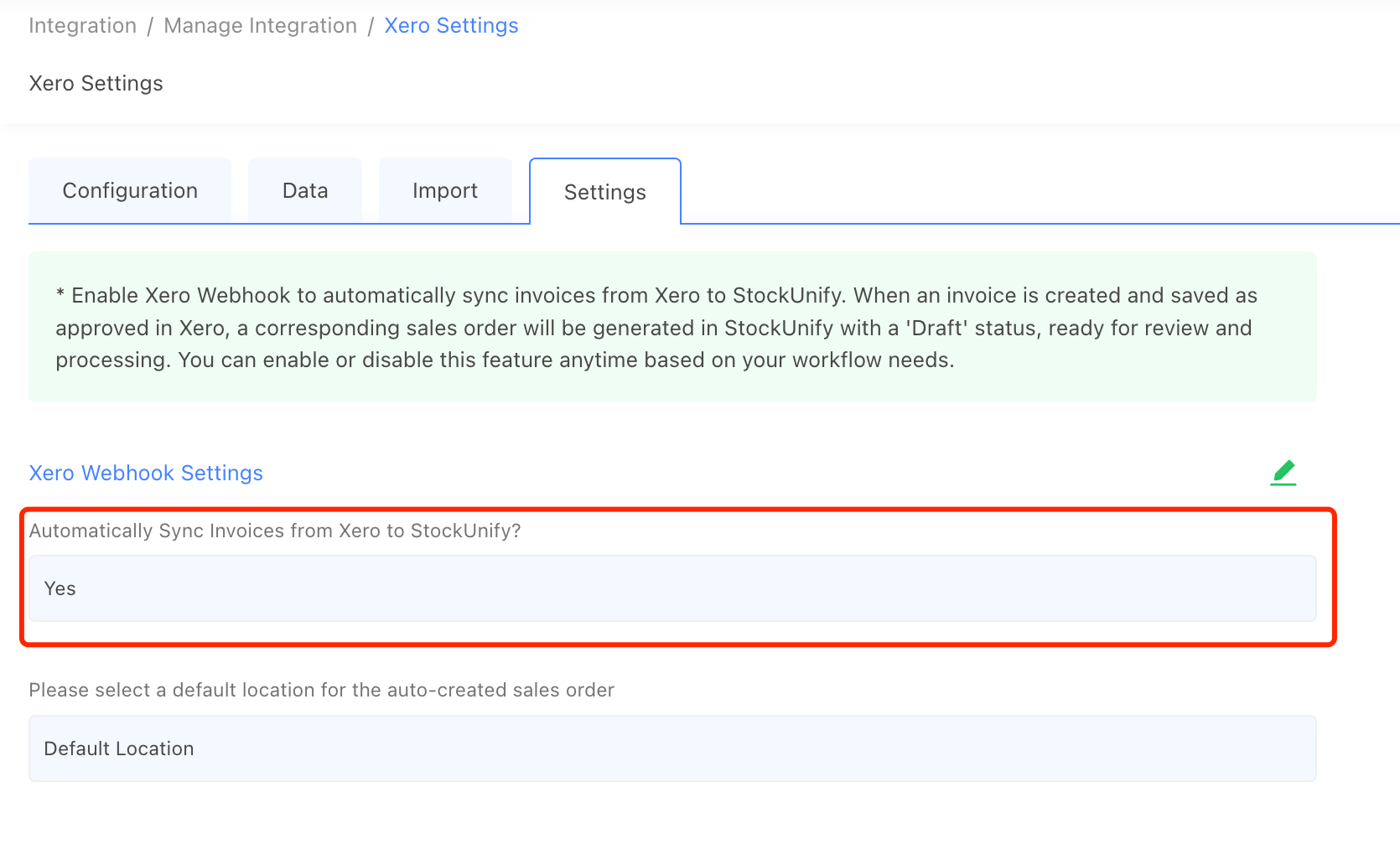This screenshot has width=1400, height=865.
Task: Click the Xero Settings page heading
Action: click(96, 83)
